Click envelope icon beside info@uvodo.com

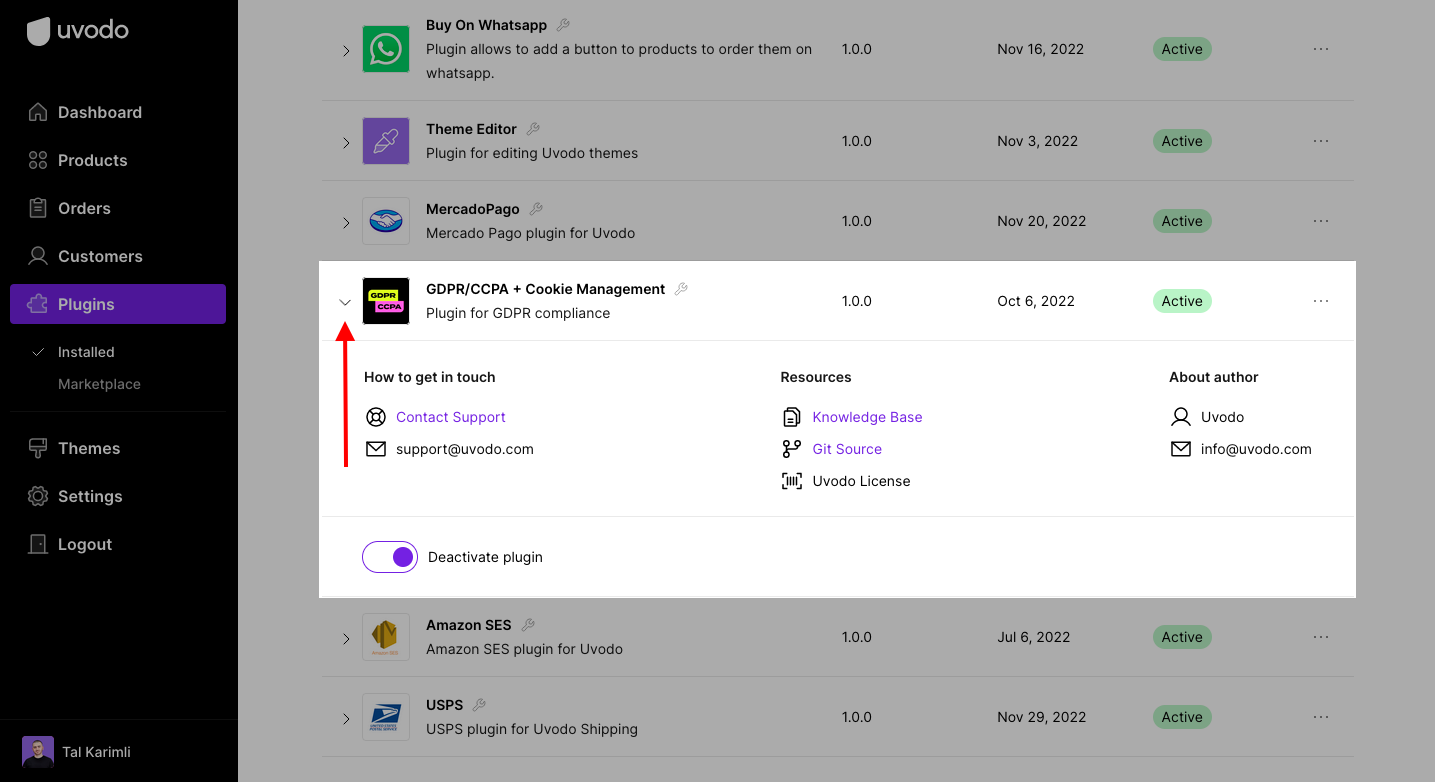[x=1181, y=449]
